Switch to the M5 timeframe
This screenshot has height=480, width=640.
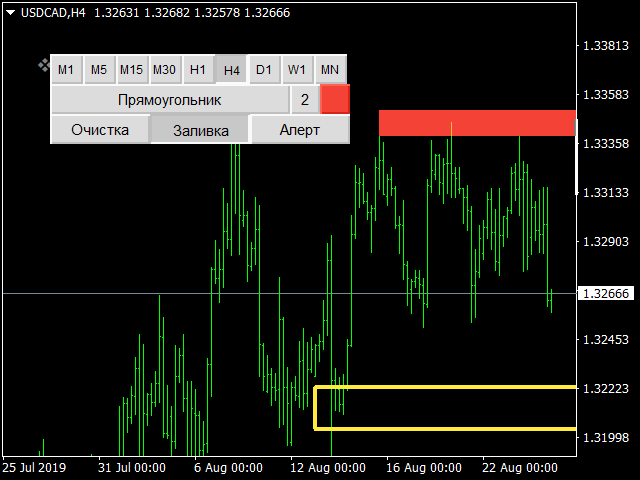(99, 69)
